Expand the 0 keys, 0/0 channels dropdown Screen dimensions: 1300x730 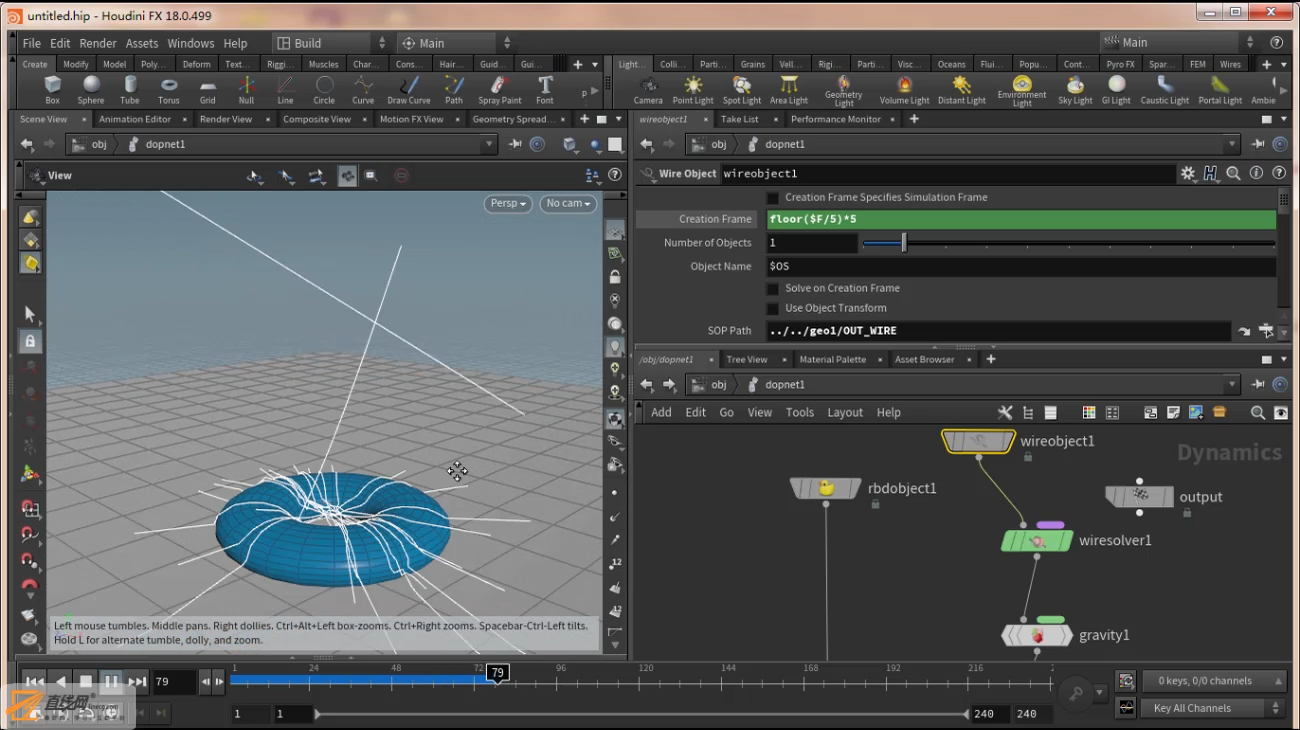pos(1214,681)
